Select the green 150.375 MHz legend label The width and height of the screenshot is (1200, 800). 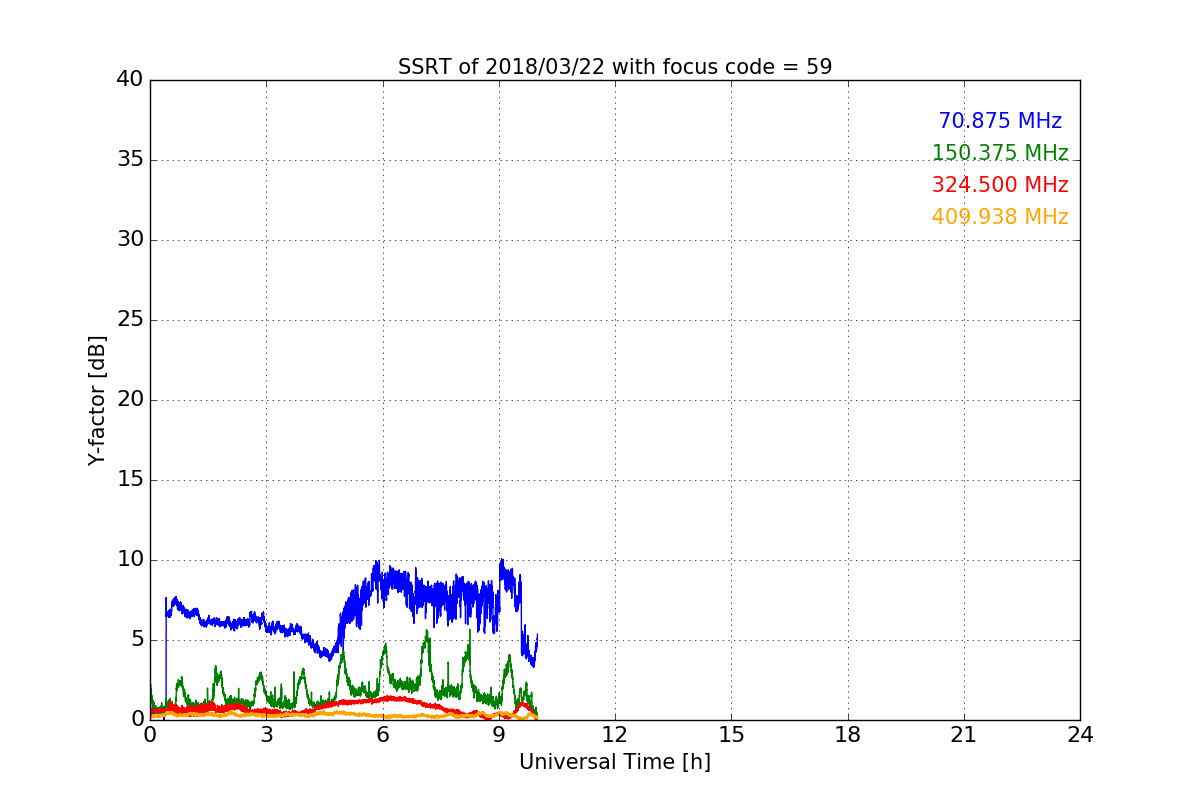[x=1000, y=153]
